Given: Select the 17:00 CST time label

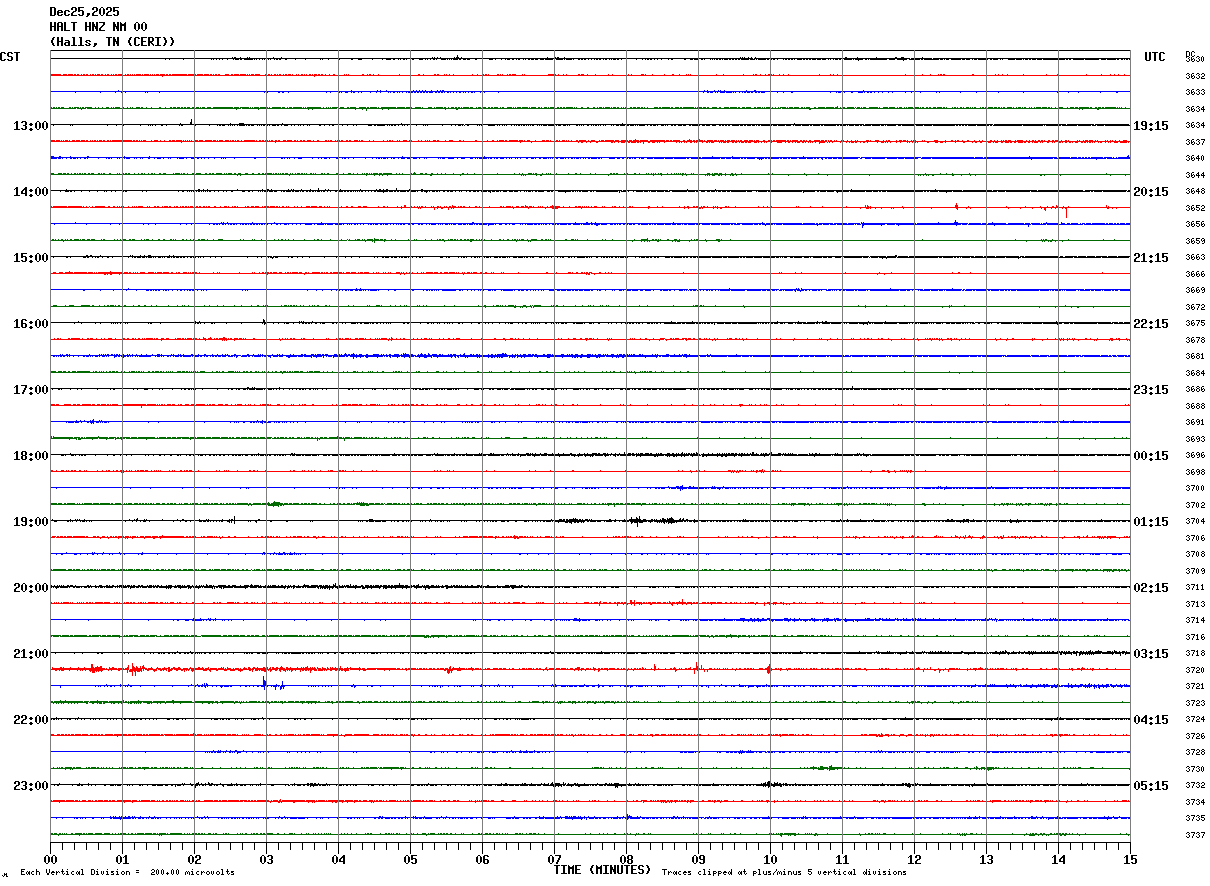Looking at the screenshot, I should click(31, 390).
